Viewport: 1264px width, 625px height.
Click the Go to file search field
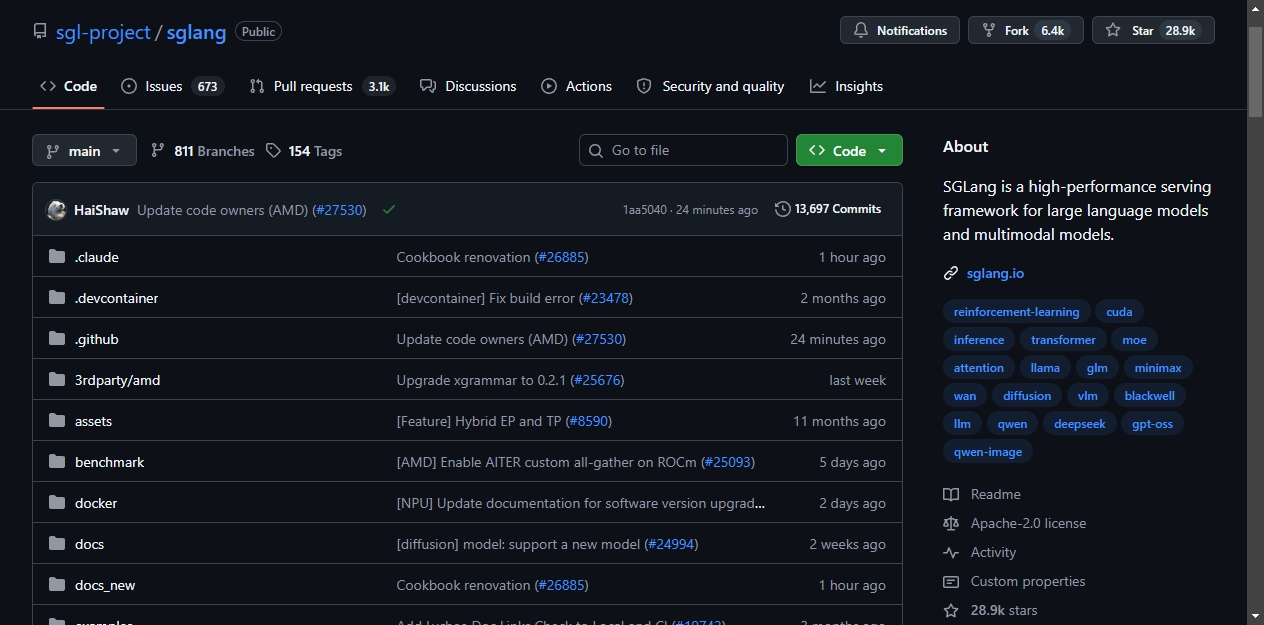(x=683, y=150)
